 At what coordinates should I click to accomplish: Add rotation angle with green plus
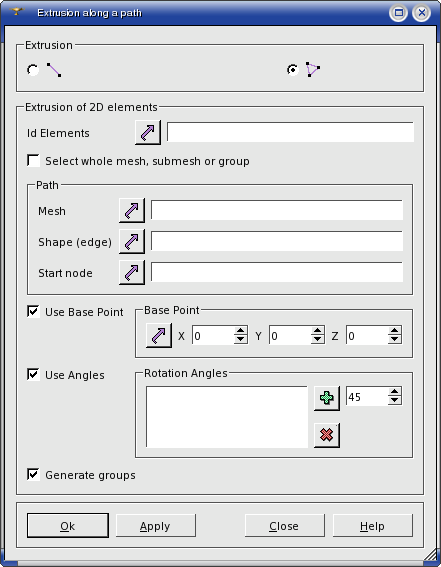[x=327, y=398]
